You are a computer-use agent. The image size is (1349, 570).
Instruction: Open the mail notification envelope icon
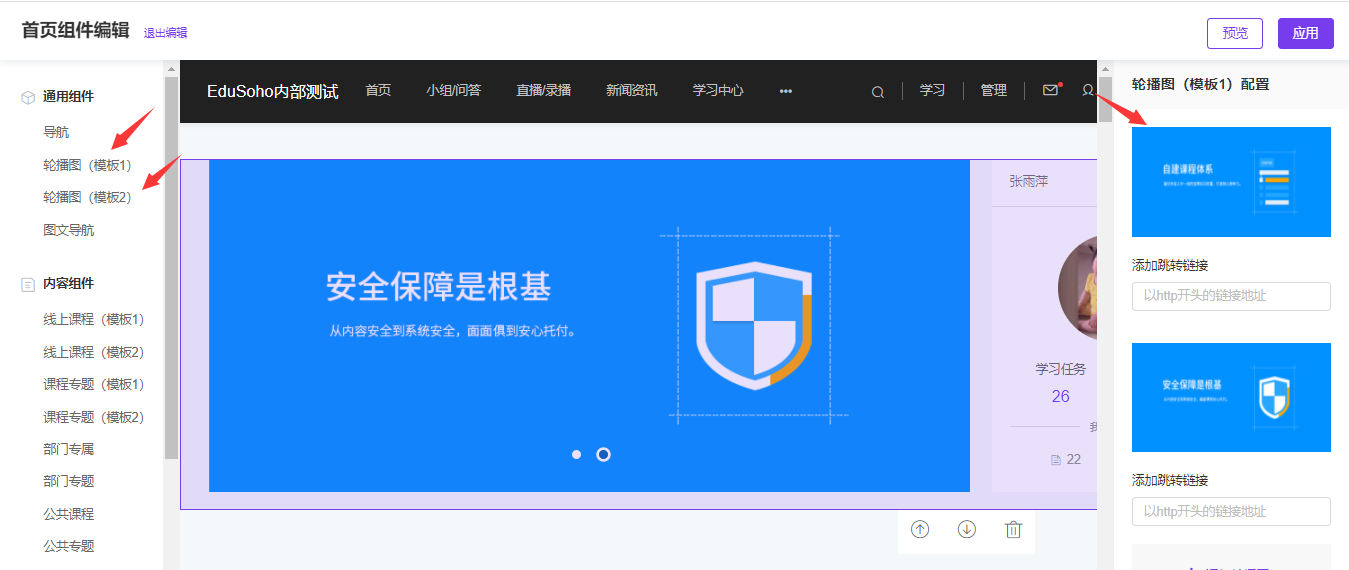point(1050,90)
